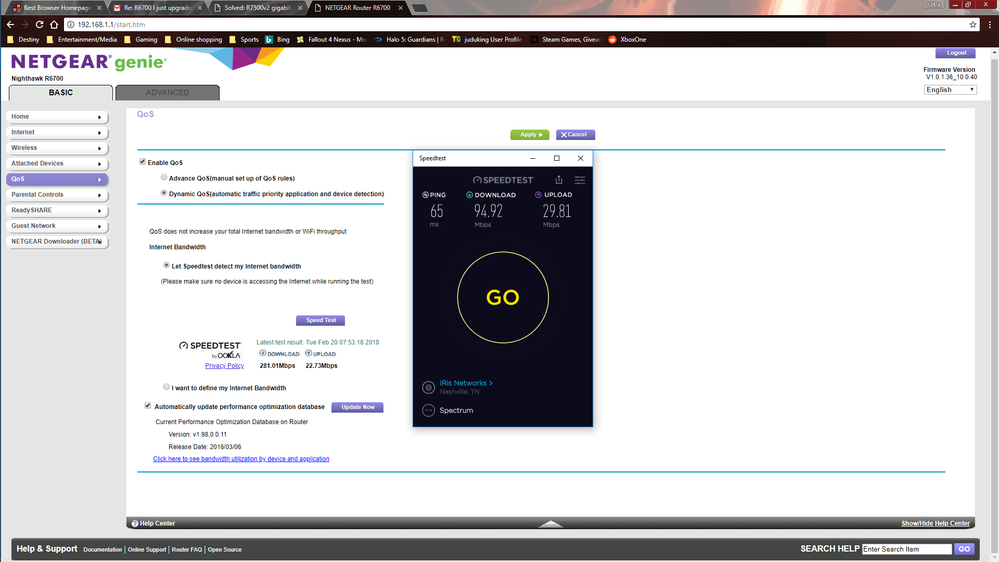Start Speedtest with the GO button
Image resolution: width=999 pixels, height=562 pixels.
[503, 298]
